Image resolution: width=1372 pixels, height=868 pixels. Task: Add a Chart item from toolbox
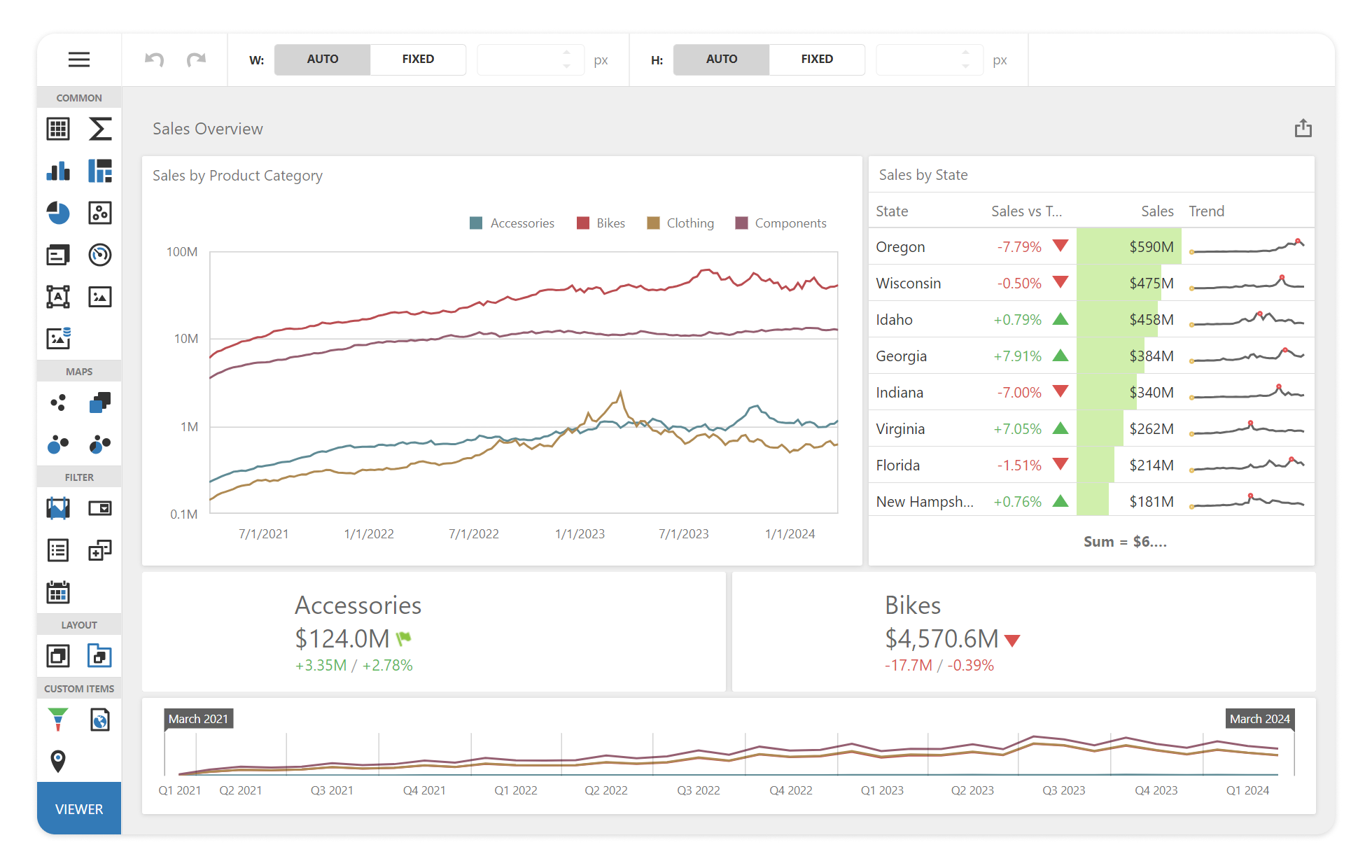(x=58, y=171)
